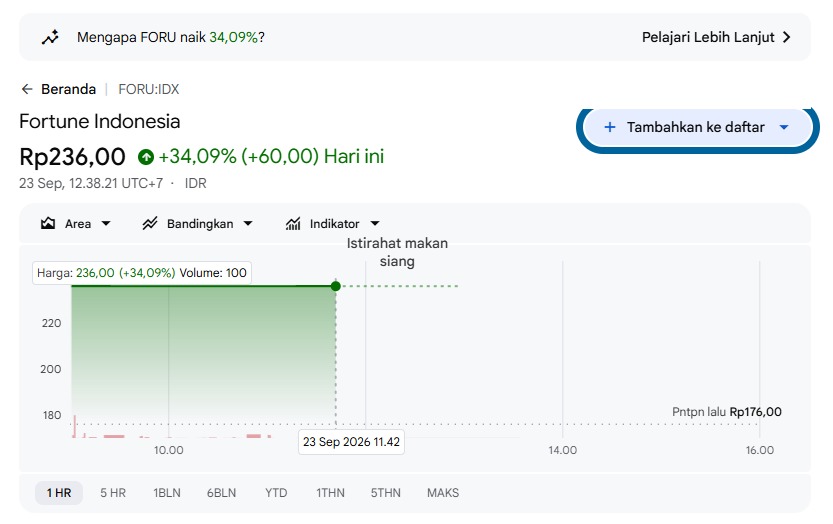This screenshot has width=833, height=524.
Task: Click the FORU:IDX ticker text
Action: pos(149,89)
